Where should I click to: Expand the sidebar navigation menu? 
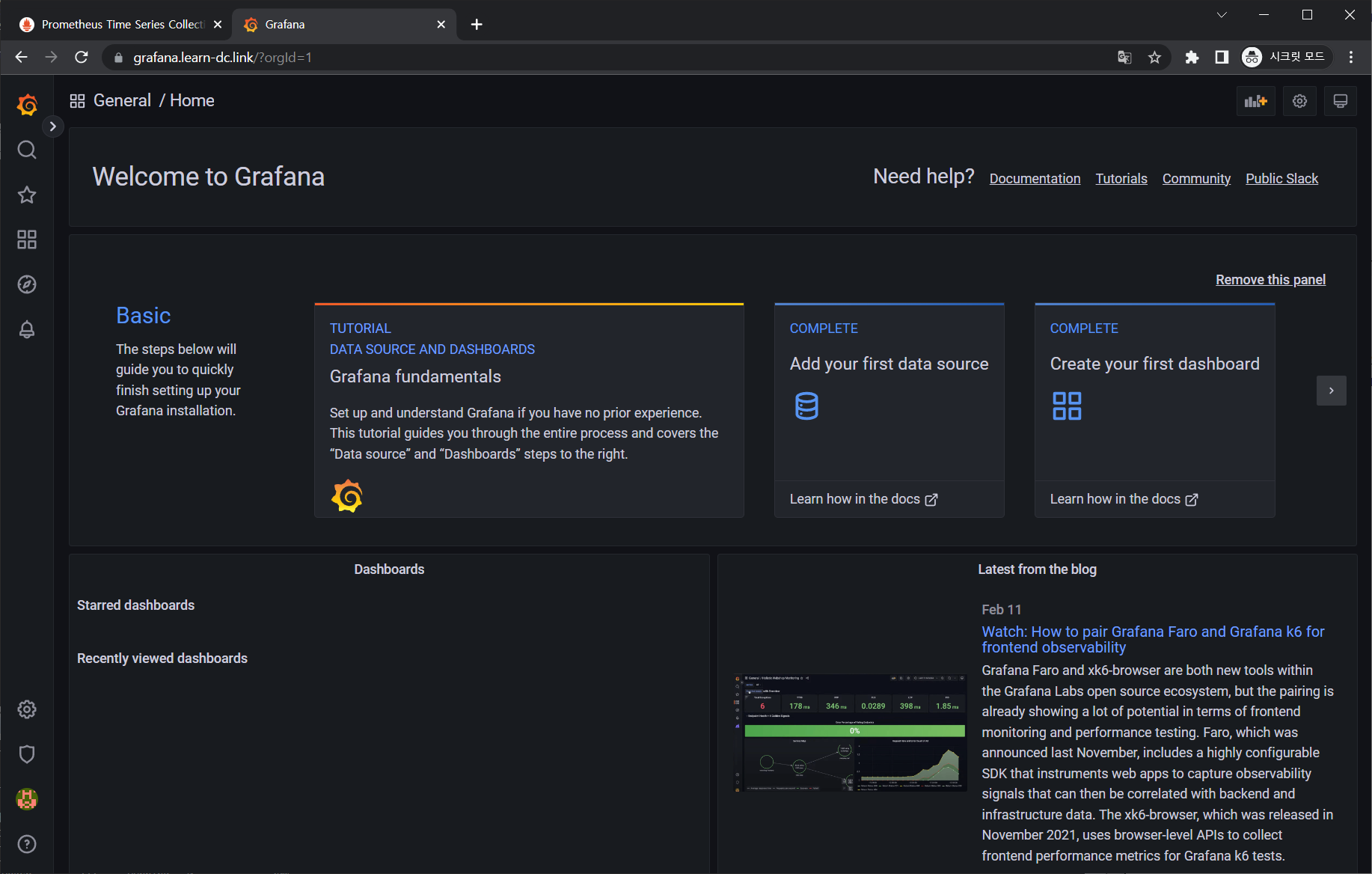coord(52,126)
